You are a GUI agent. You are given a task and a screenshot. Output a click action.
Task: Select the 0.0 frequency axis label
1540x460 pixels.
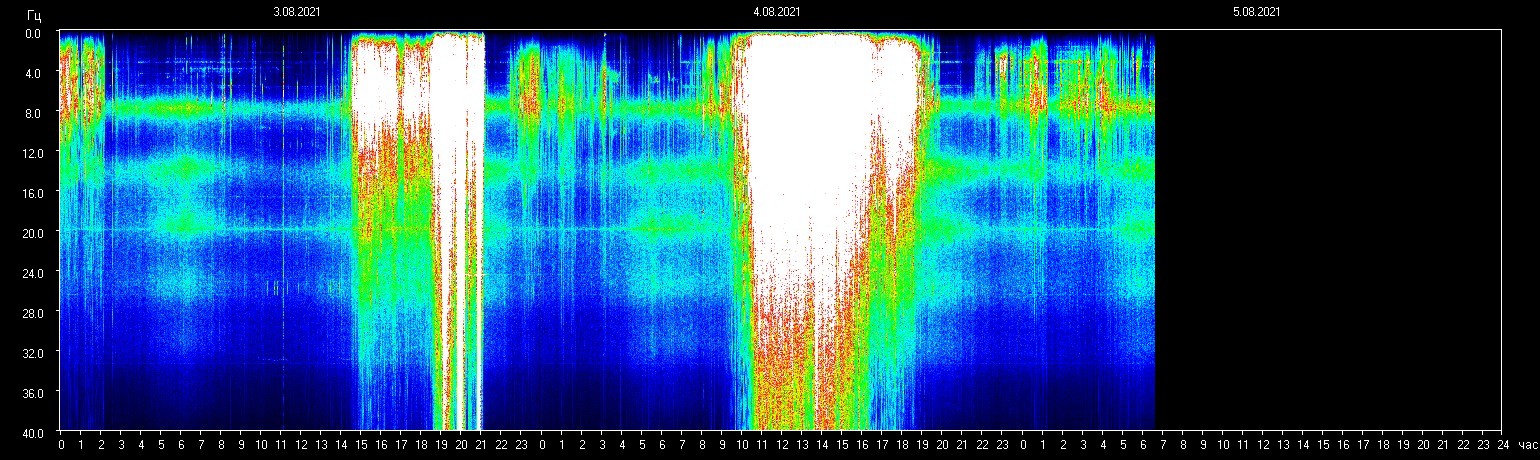(x=33, y=33)
